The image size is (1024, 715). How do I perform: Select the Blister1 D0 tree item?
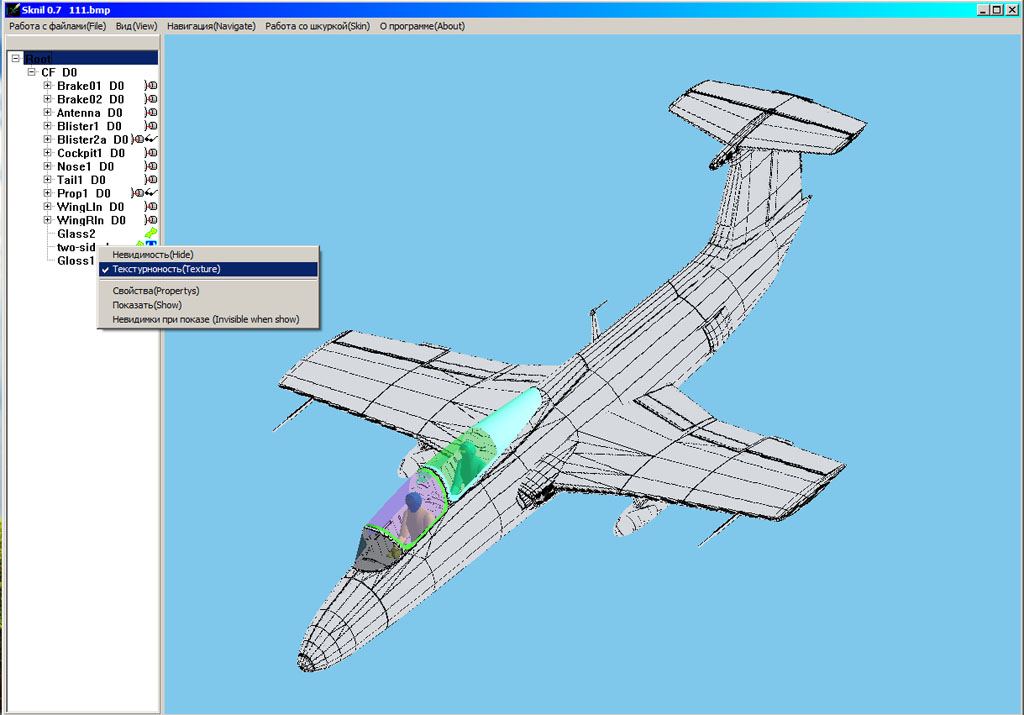pyautogui.click(x=89, y=127)
